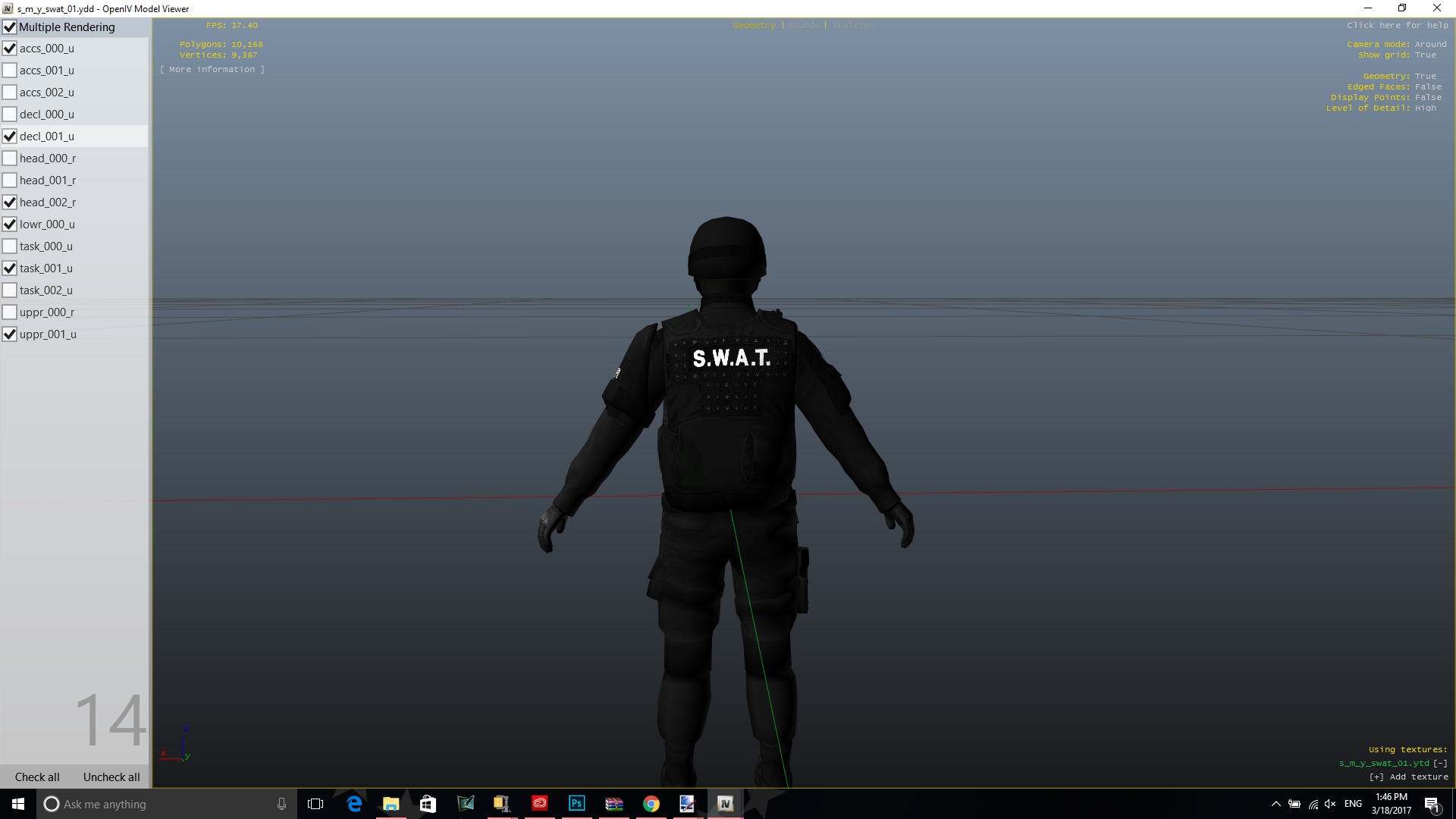Click the Polygons: 10,168 readout

tap(221, 45)
